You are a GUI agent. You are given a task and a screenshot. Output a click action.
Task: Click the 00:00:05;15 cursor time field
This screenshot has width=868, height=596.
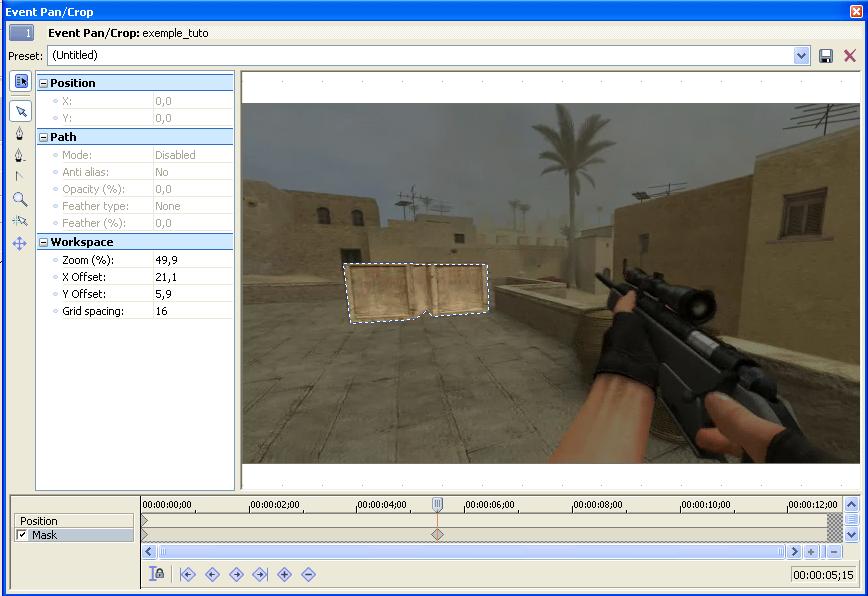click(823, 575)
